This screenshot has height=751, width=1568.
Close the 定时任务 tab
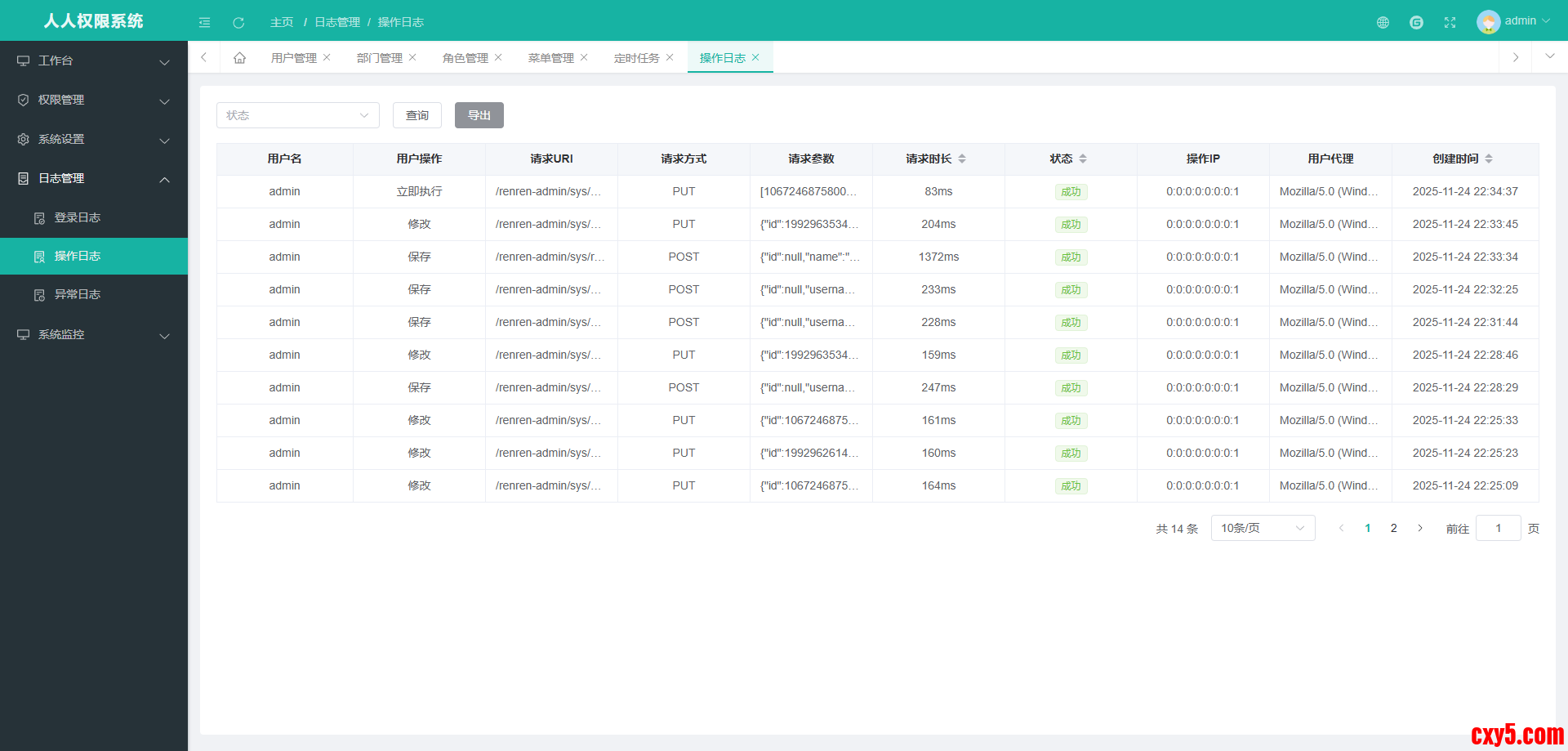click(670, 57)
